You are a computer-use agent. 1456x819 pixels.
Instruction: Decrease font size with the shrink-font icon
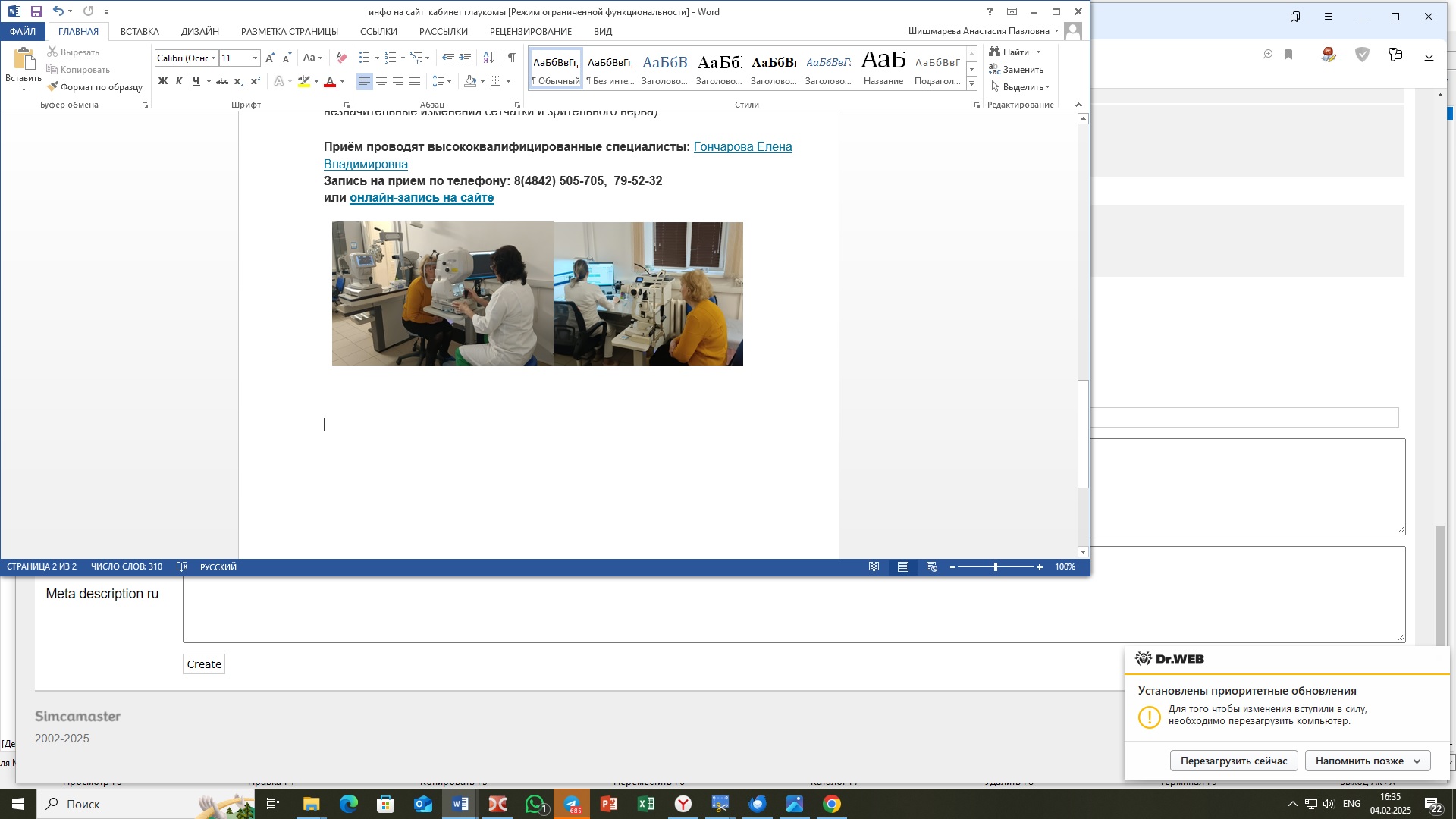click(x=287, y=58)
